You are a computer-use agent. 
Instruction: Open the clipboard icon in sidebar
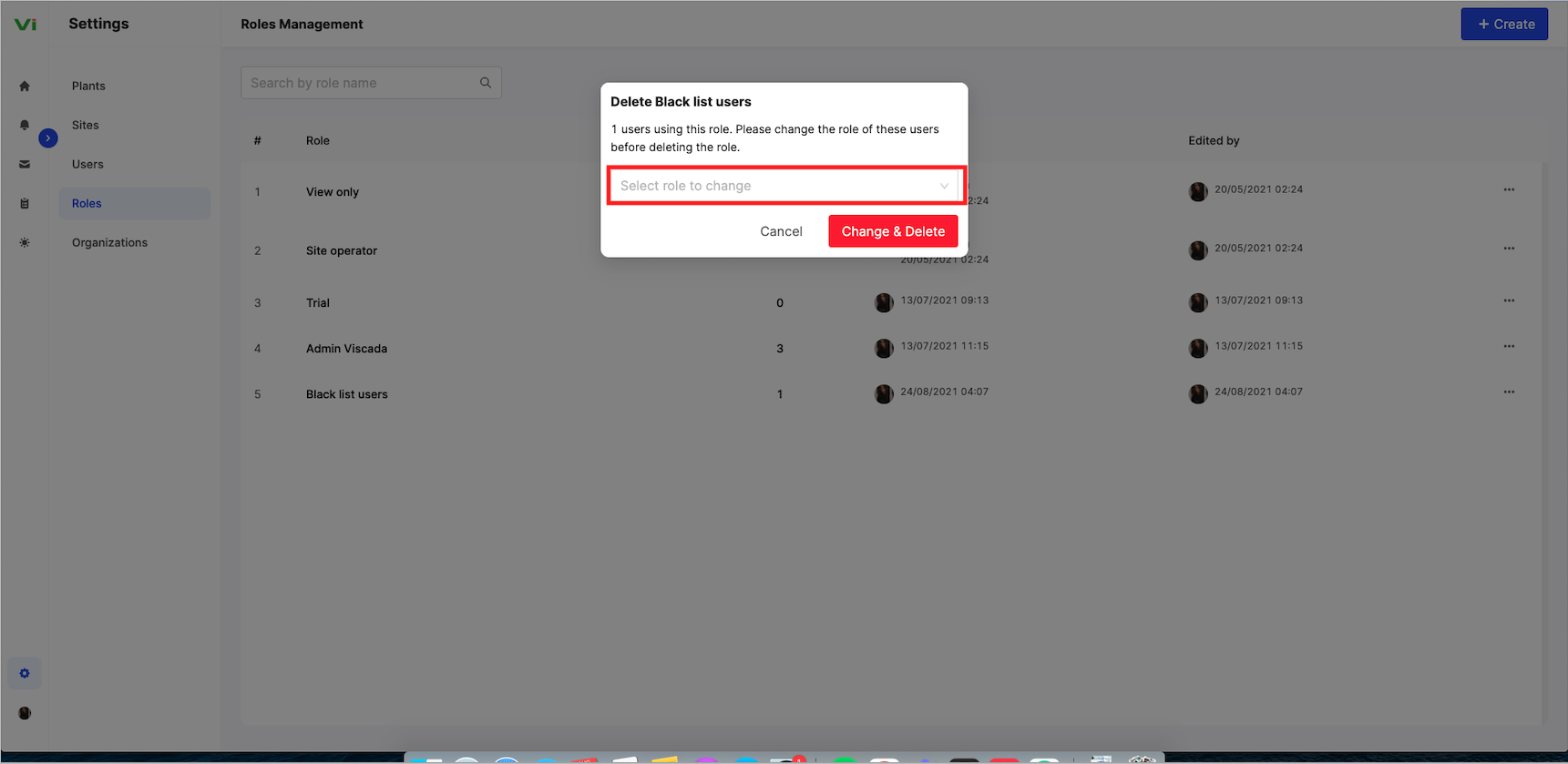pyautogui.click(x=25, y=204)
